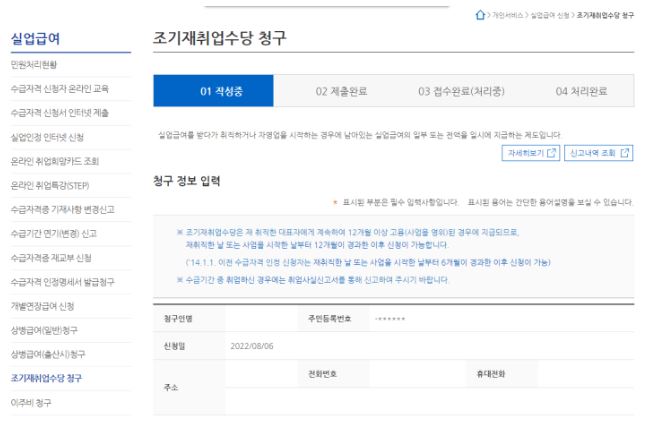The width and height of the screenshot is (659, 424).
Task: Open 신고내역 조회 button
Action: tap(598, 153)
